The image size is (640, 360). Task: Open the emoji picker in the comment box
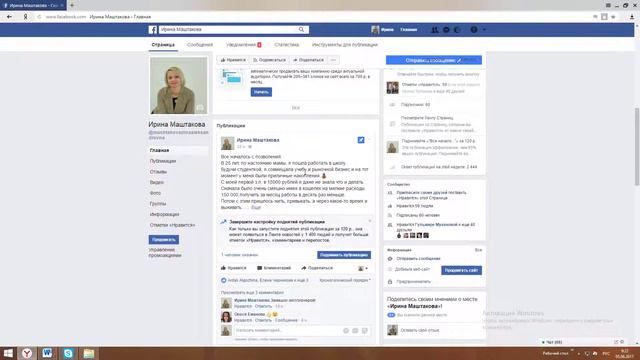tap(346, 330)
